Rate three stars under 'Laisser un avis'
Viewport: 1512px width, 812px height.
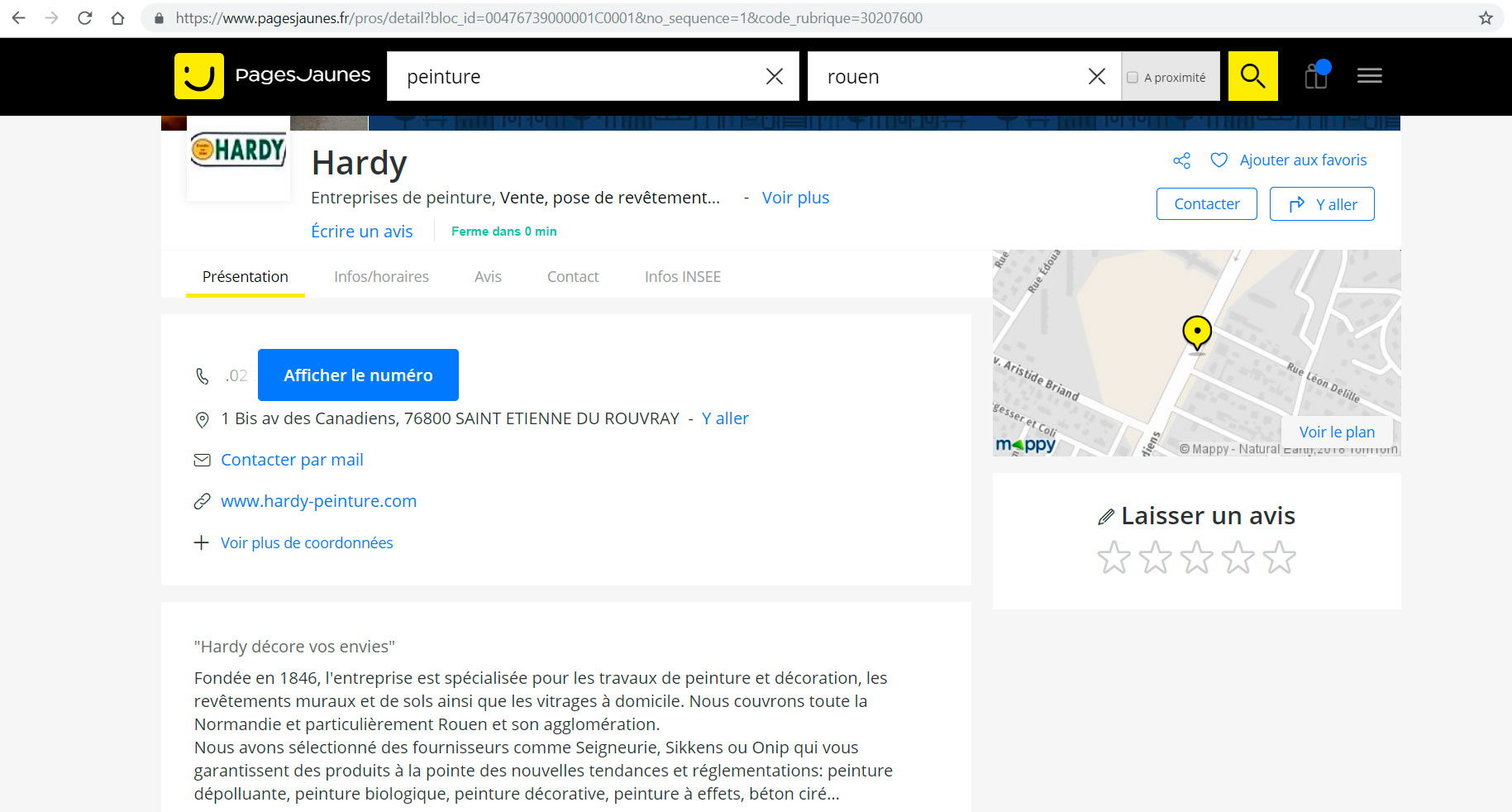(1196, 557)
